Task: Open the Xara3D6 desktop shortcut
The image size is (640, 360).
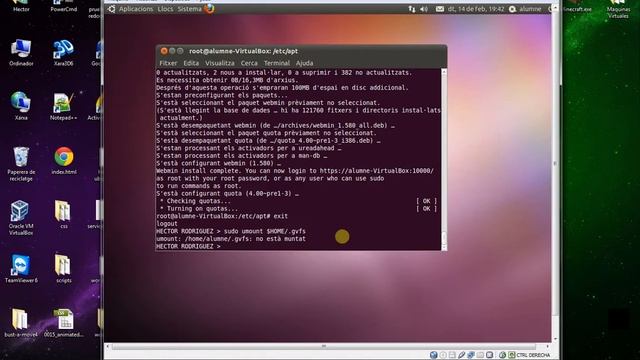Action: [63, 52]
